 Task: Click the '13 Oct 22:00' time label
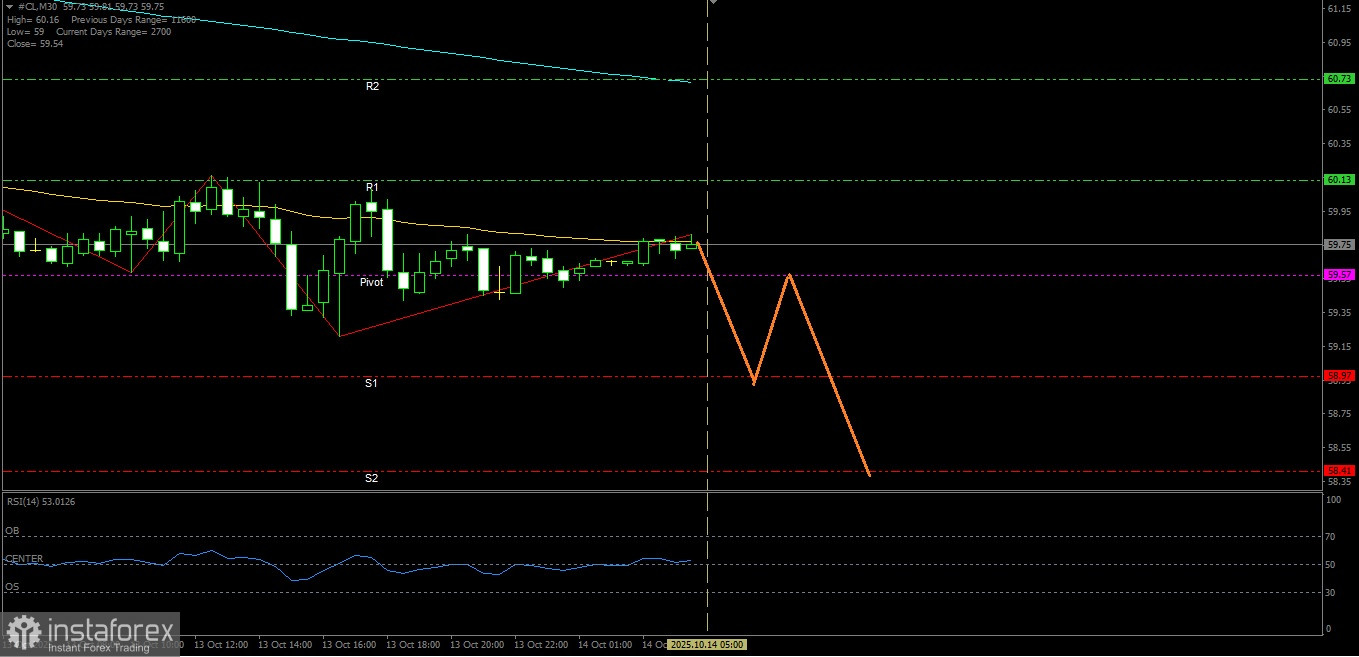541,645
